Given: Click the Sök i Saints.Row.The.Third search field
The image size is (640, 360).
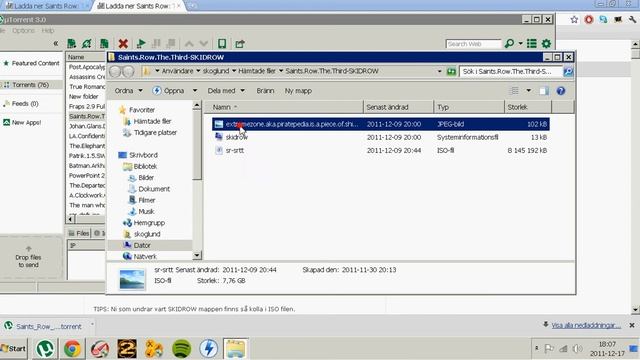Looking at the screenshot, I should click(x=511, y=71).
